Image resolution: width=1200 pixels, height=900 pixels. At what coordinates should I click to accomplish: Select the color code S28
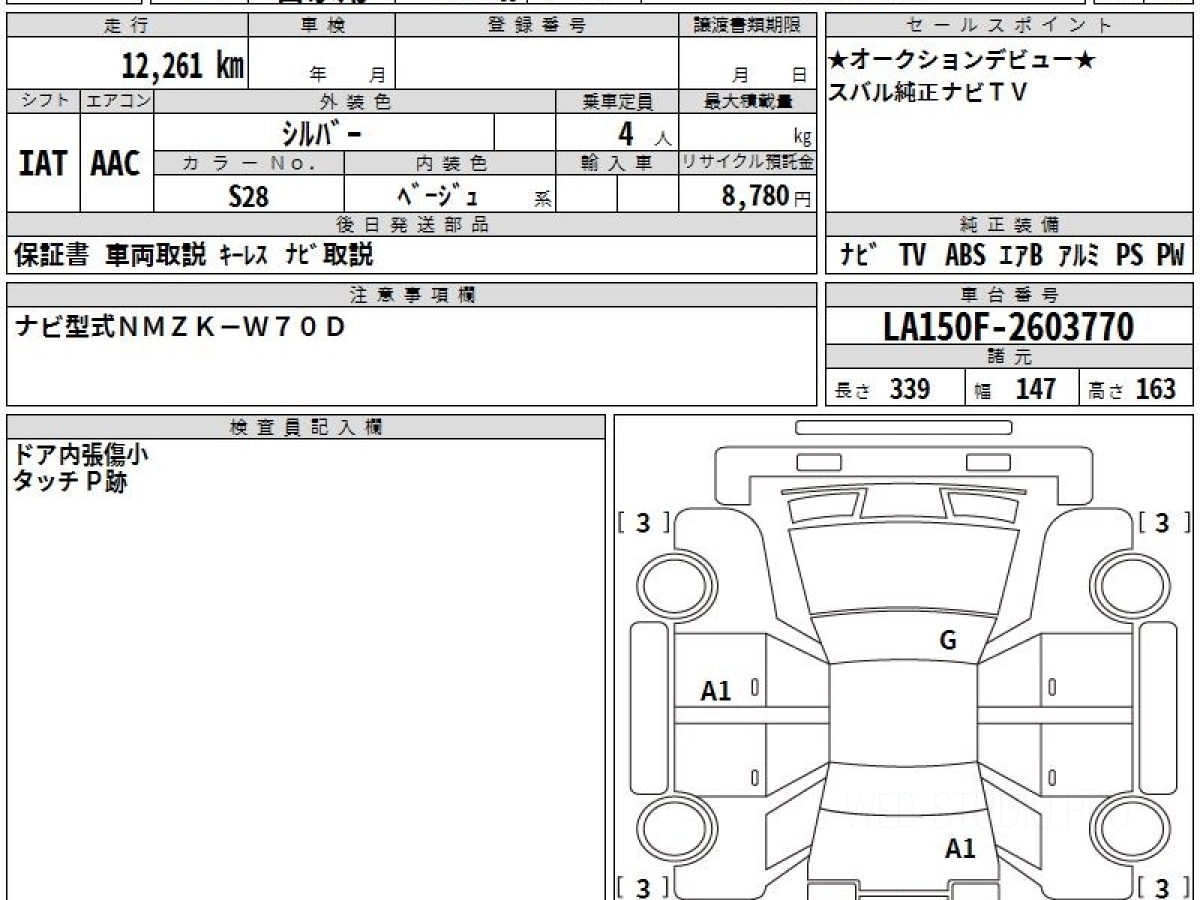pos(248,196)
